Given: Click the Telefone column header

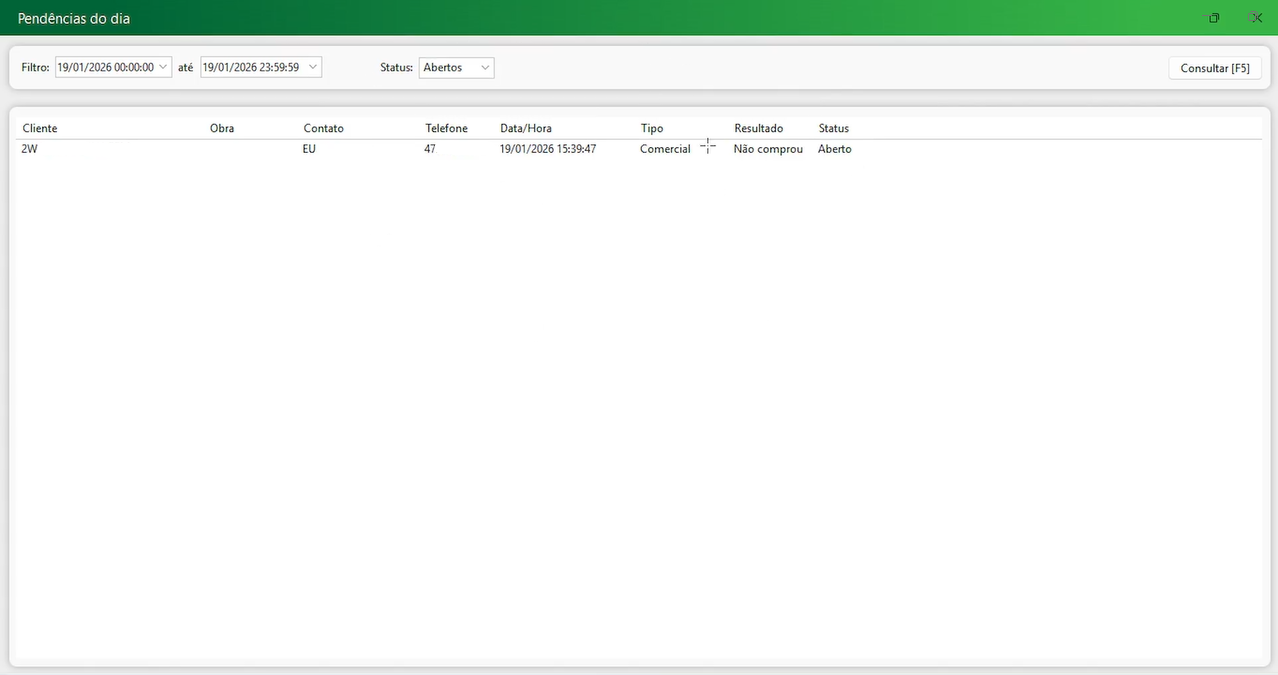Looking at the screenshot, I should pyautogui.click(x=446, y=128).
